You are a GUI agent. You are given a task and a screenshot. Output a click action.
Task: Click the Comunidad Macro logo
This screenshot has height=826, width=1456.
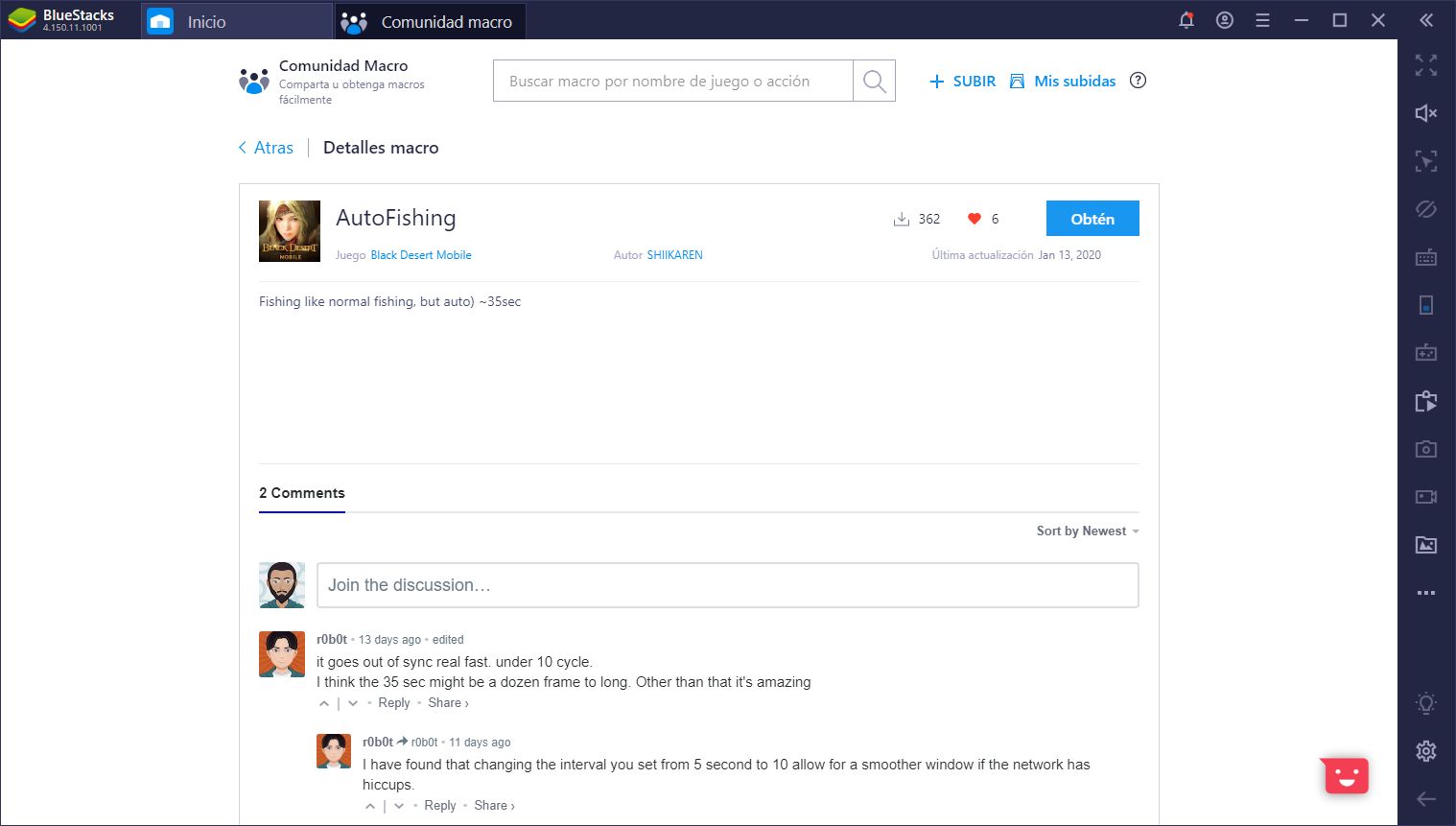[x=254, y=82]
